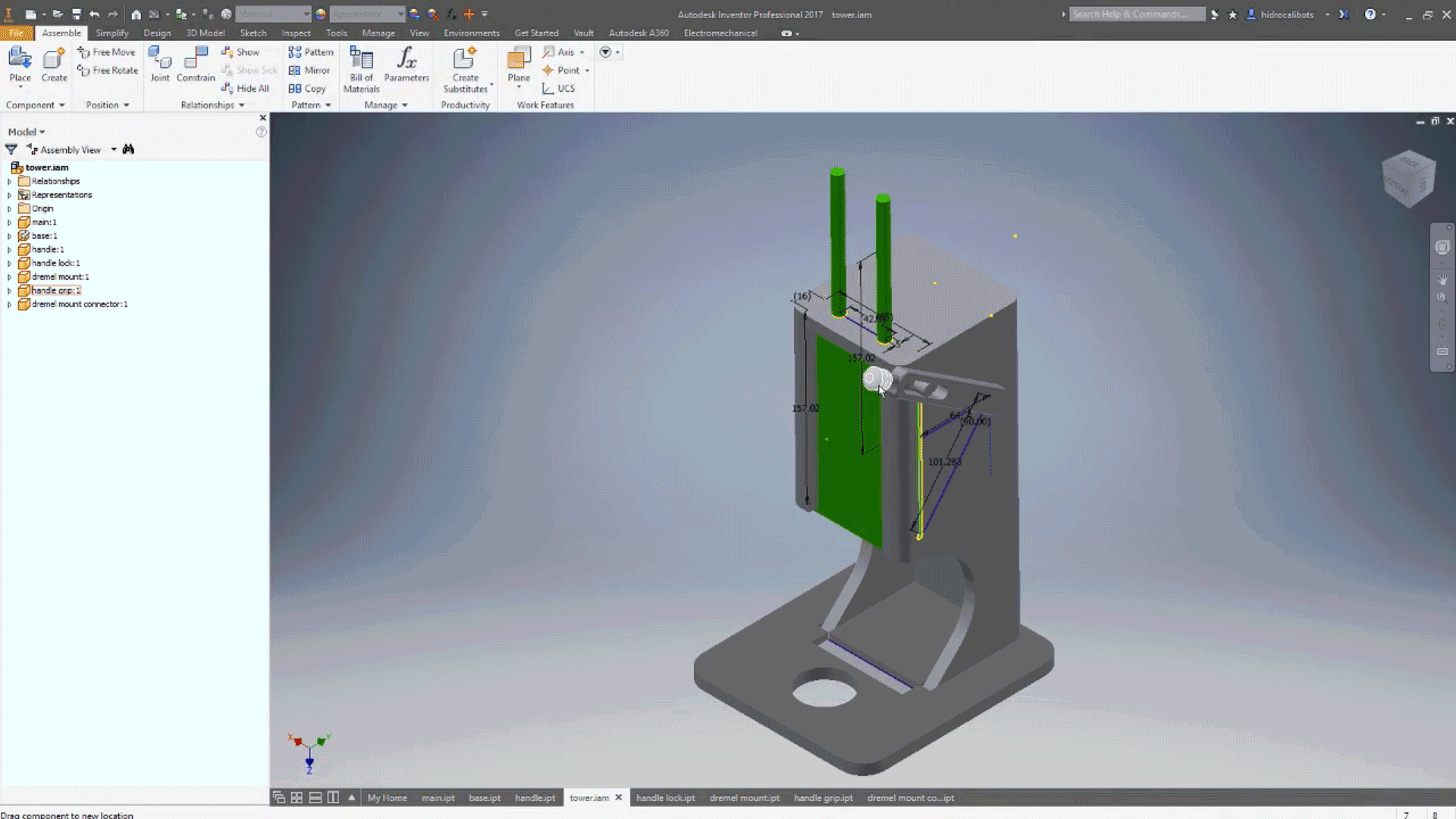
Task: Open the Parameters fx dialog
Action: click(x=406, y=65)
